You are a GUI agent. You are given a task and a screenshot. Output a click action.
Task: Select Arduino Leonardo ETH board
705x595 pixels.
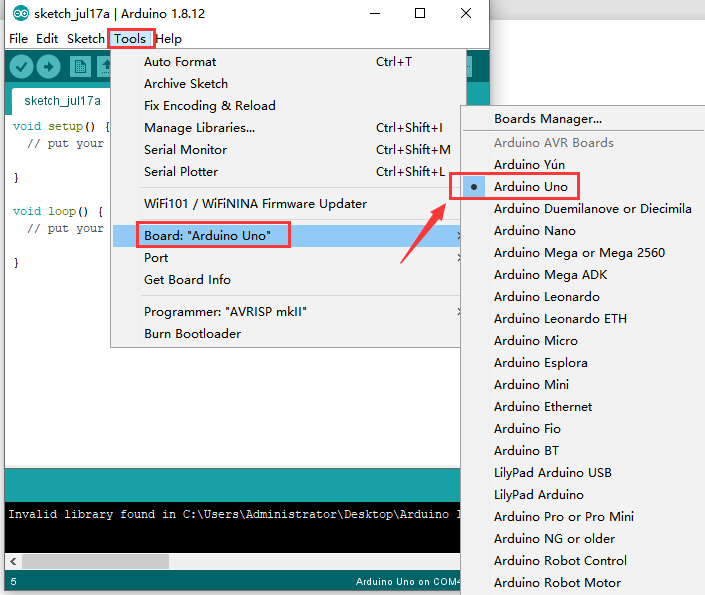pyautogui.click(x=584, y=319)
